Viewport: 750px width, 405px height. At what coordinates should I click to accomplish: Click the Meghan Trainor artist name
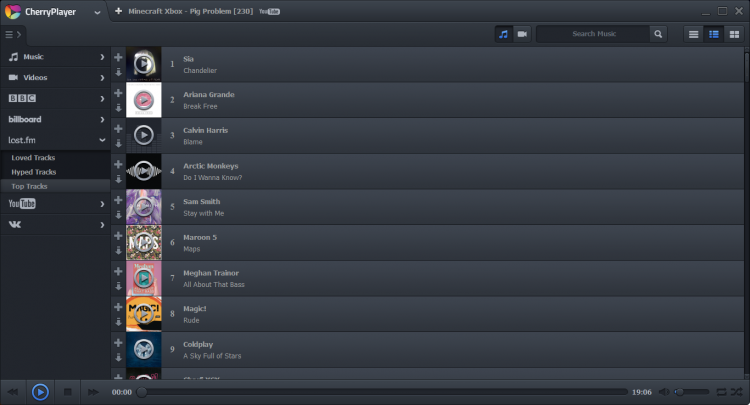point(211,273)
